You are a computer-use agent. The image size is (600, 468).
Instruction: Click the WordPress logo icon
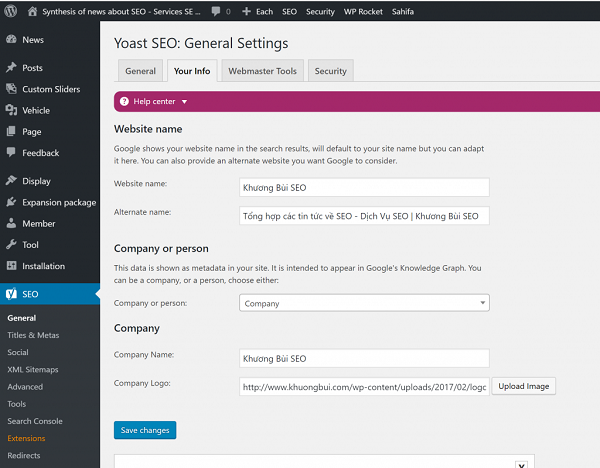click(11, 11)
